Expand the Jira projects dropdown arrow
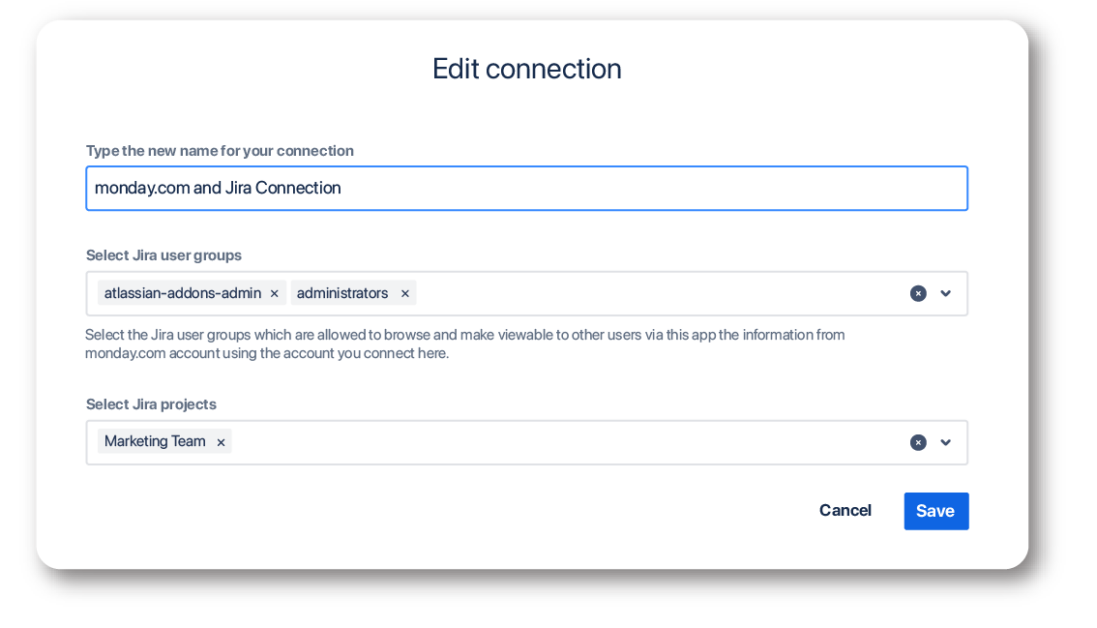 (x=946, y=442)
